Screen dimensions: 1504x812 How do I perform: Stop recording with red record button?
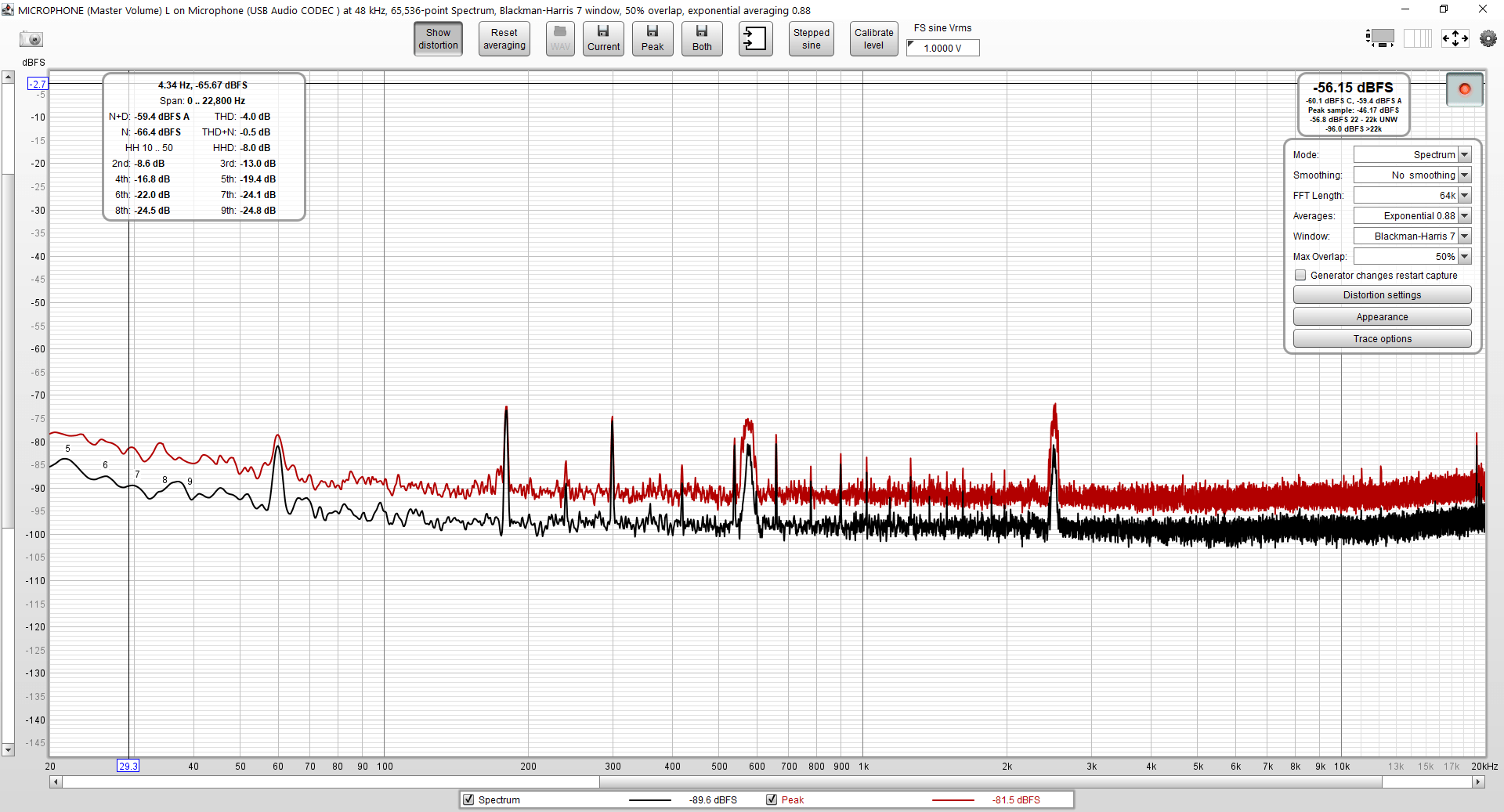[1465, 89]
